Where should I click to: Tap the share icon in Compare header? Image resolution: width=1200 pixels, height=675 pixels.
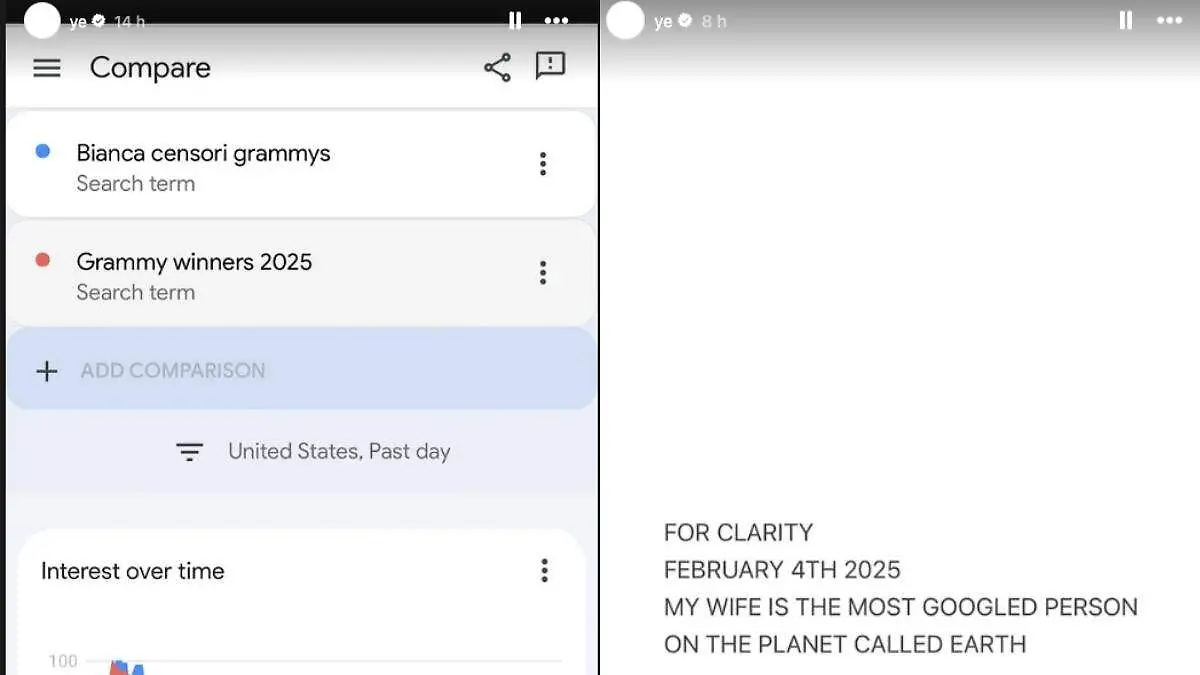click(497, 68)
